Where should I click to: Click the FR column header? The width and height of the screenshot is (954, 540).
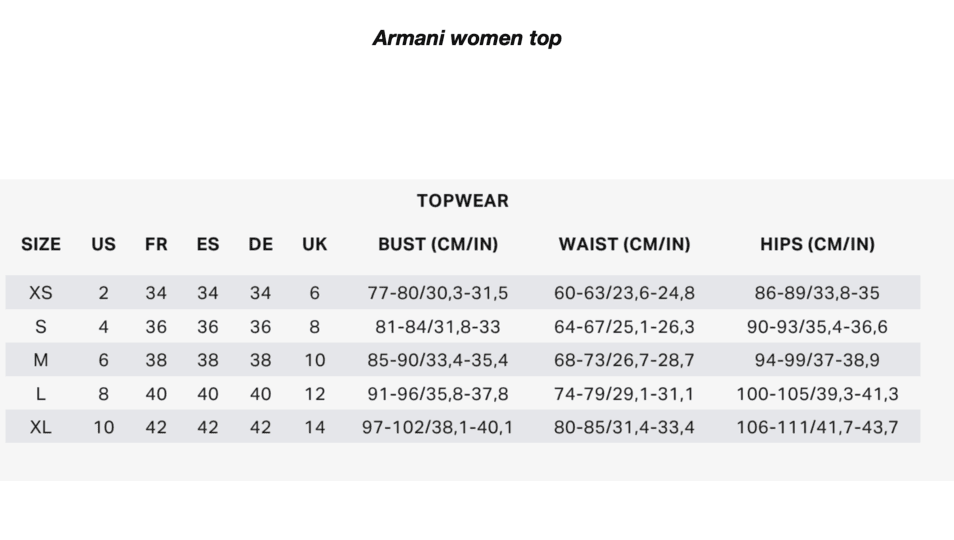click(x=156, y=244)
